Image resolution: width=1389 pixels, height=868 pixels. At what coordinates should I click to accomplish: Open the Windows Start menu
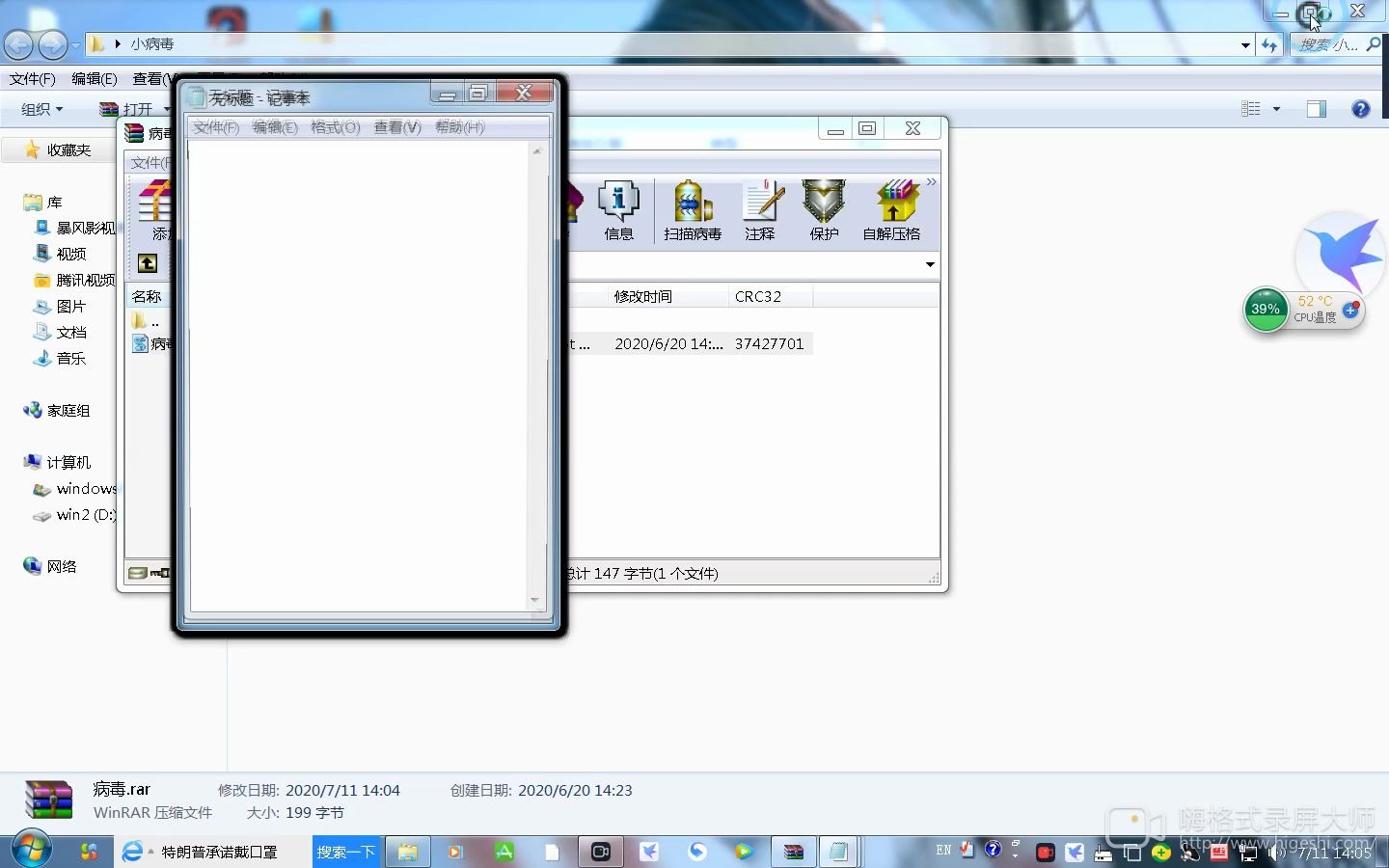coord(30,850)
